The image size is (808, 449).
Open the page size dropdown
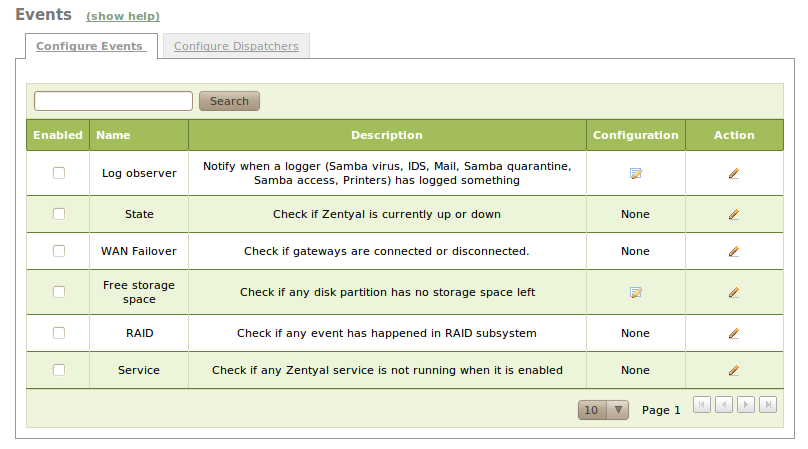point(603,410)
